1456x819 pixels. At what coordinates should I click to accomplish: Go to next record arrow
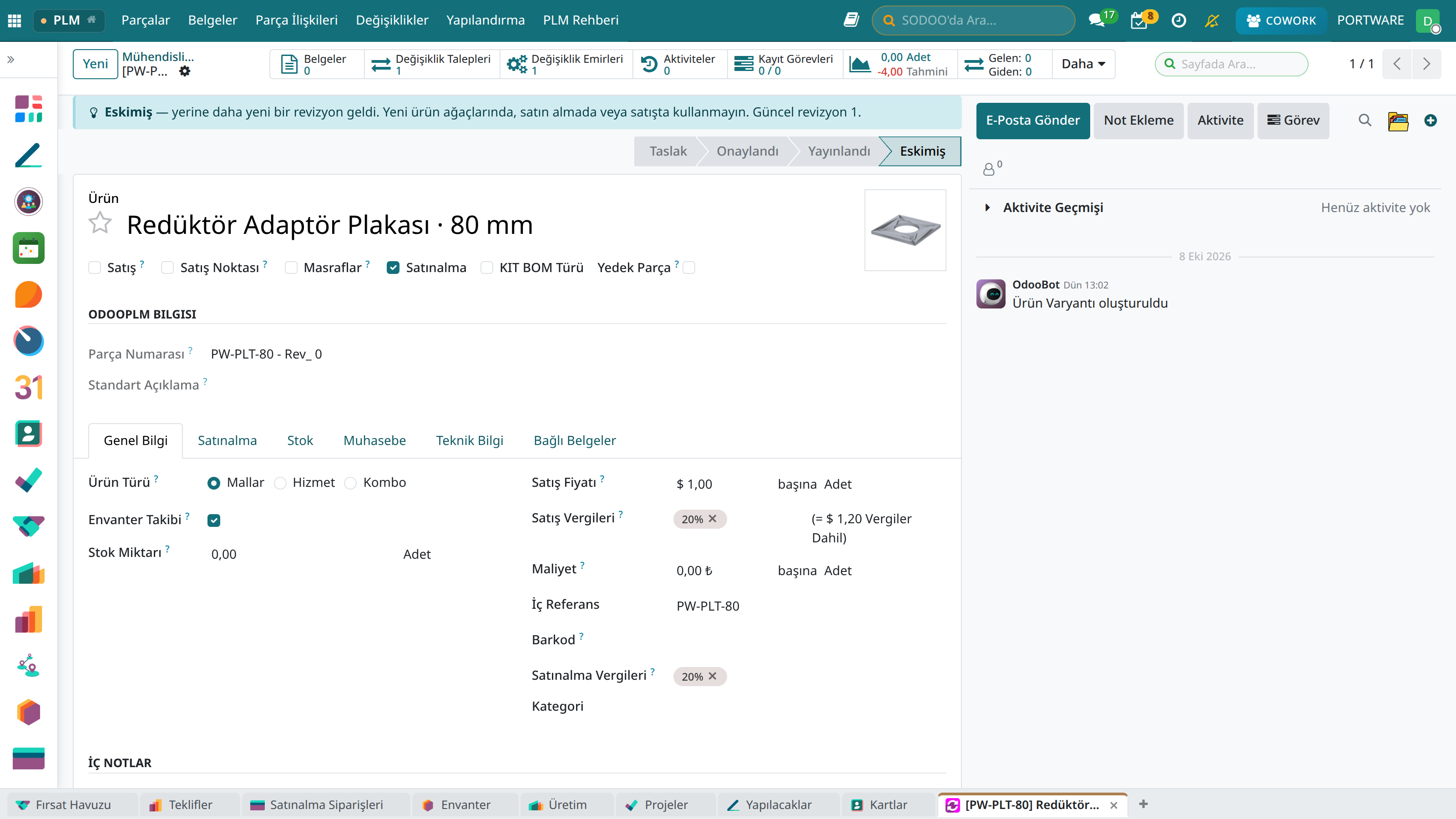pos(1426,64)
